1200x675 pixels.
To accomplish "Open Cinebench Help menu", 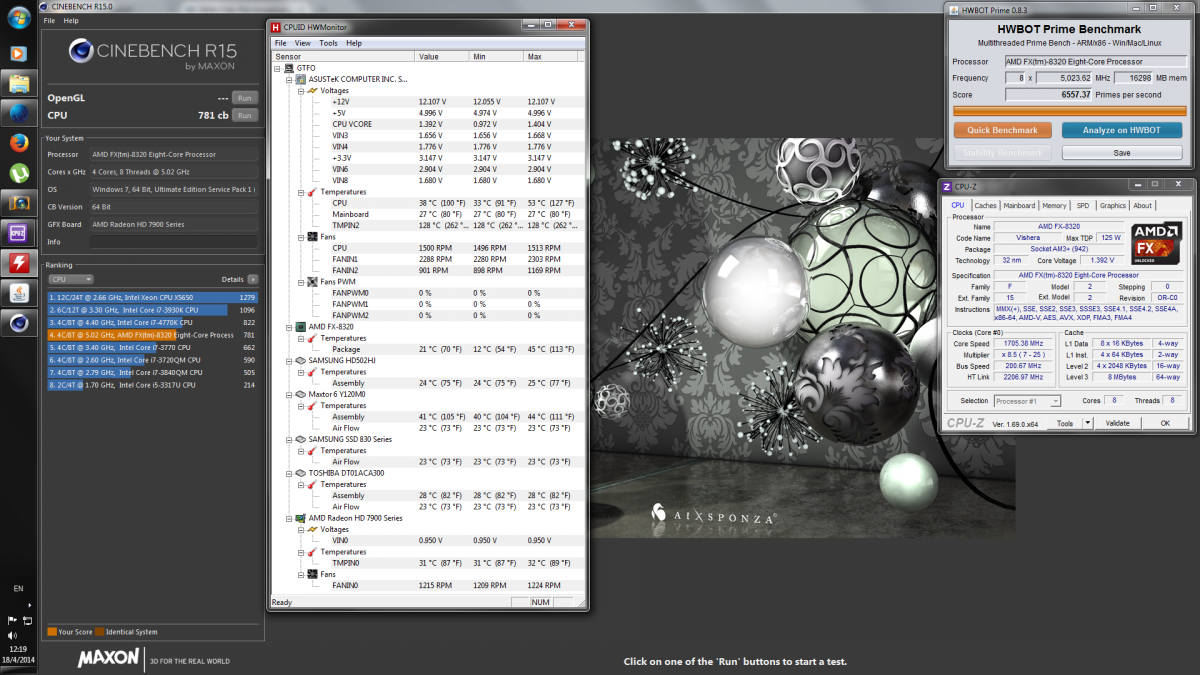I will click(71, 20).
